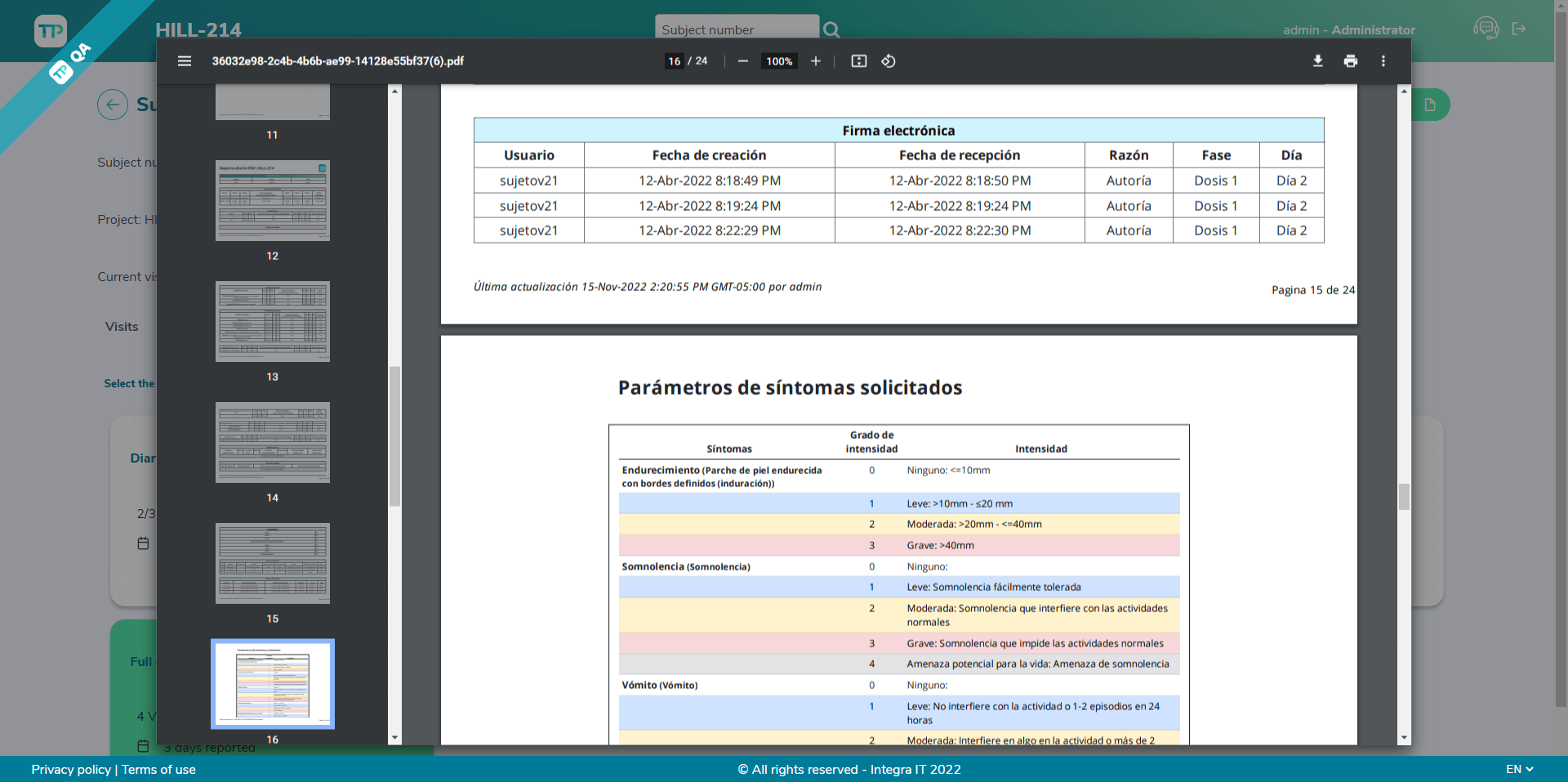Click the first sujetov21 cell
Screen dimensions: 1568x782
tap(529, 181)
